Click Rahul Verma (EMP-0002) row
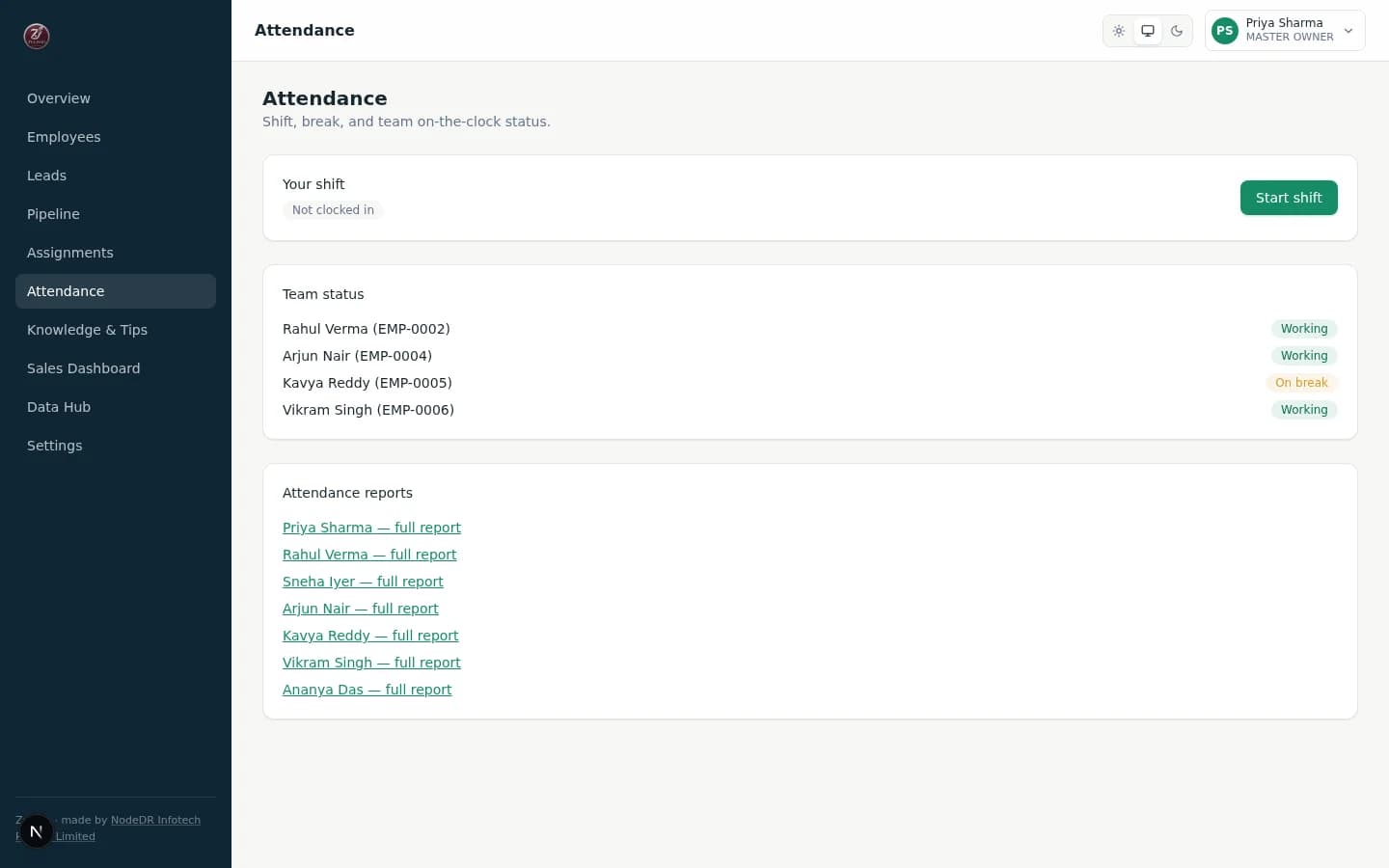 [x=810, y=329]
